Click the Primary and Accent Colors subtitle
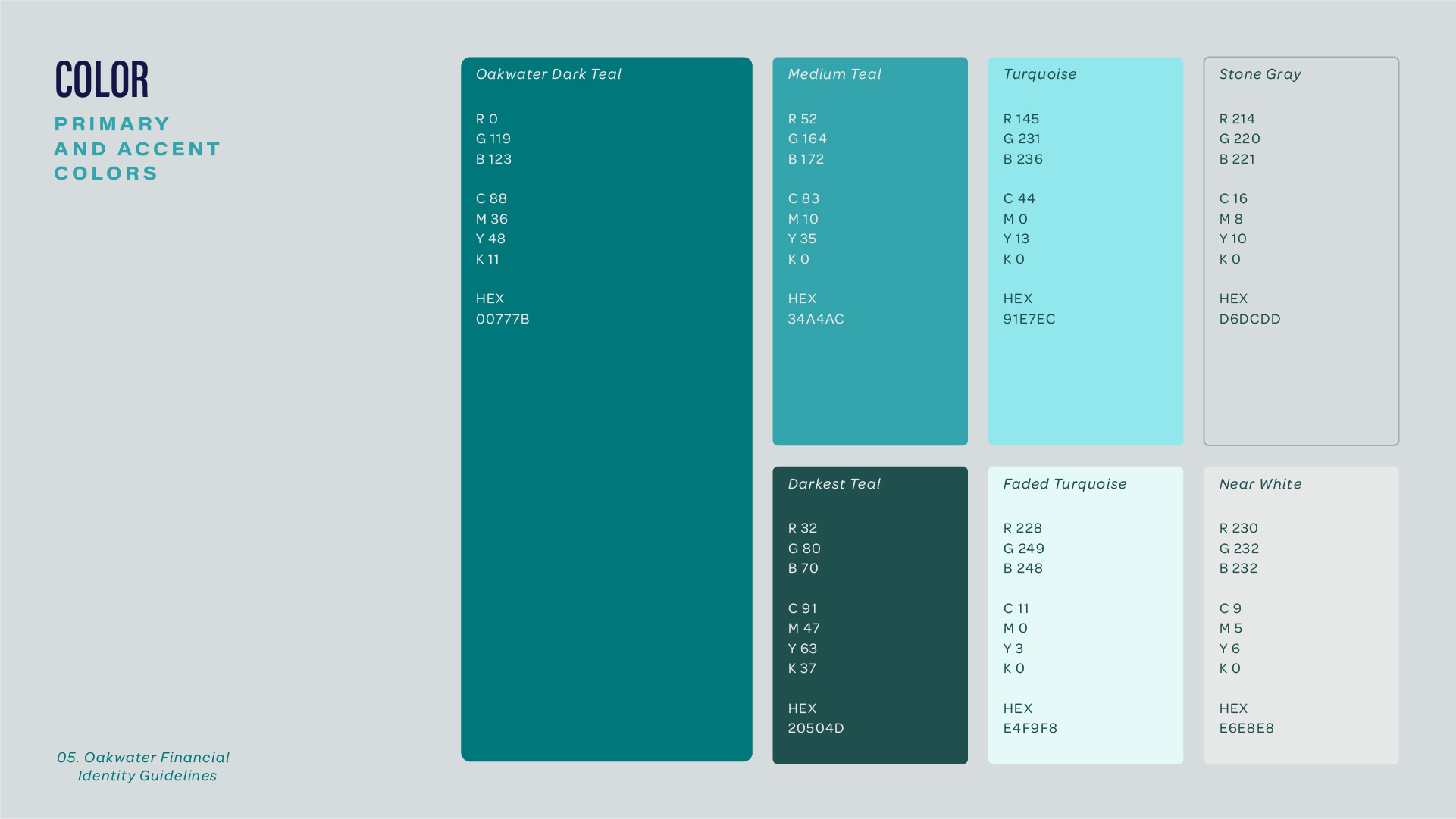 click(x=136, y=148)
